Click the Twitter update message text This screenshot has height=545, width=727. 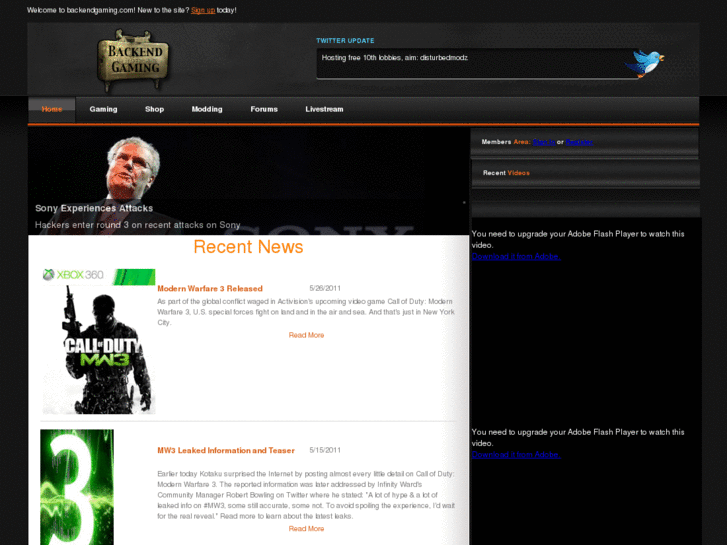point(395,58)
